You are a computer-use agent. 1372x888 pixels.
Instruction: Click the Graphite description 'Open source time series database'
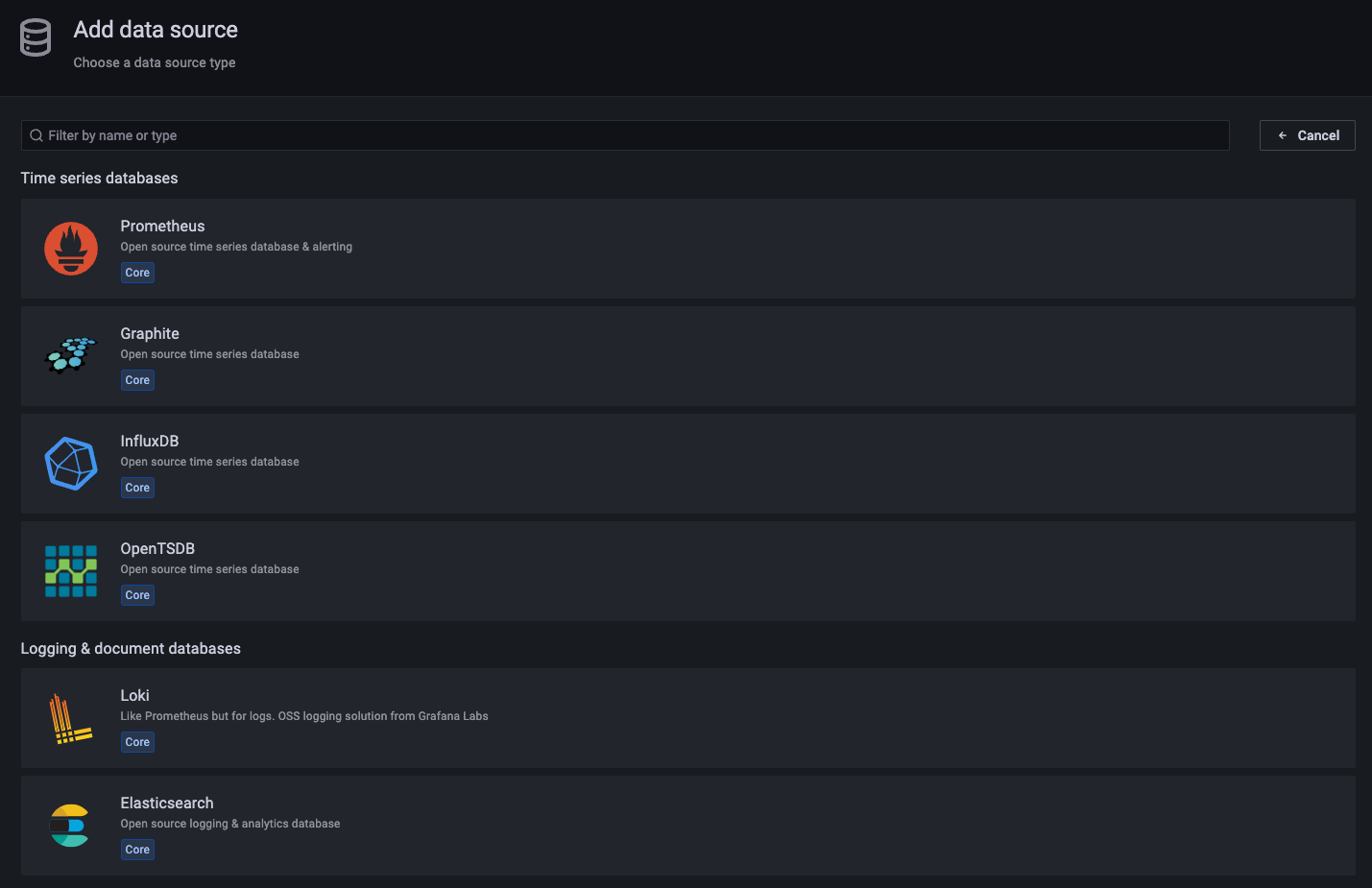pos(209,354)
